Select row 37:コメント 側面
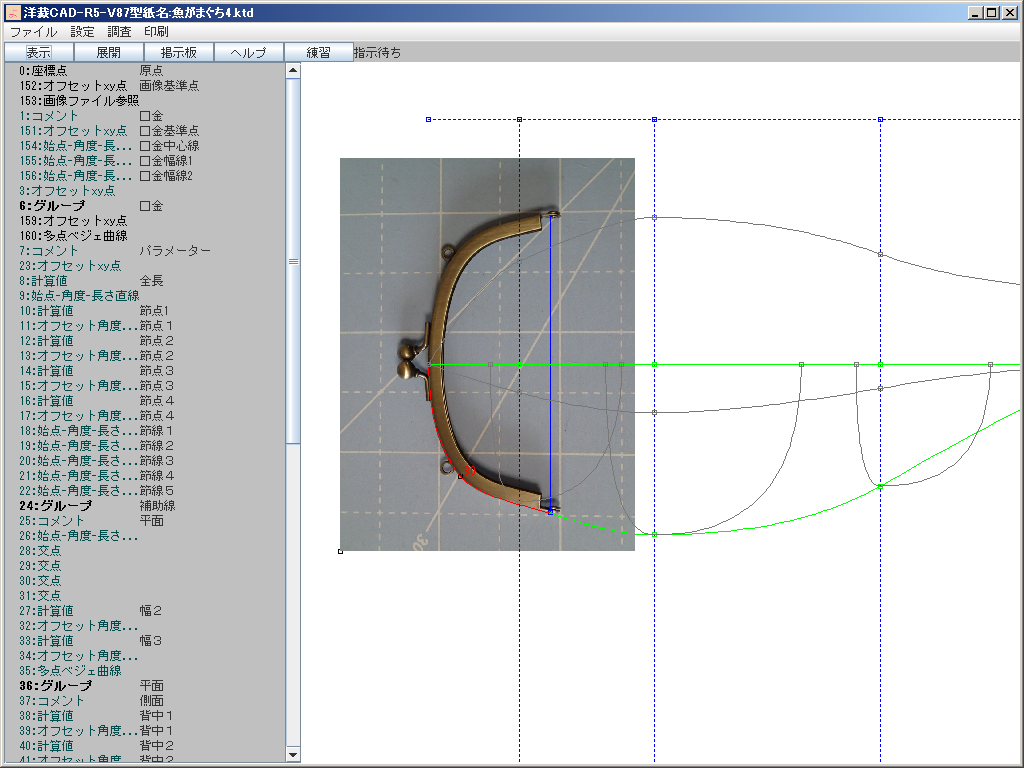 click(x=91, y=701)
